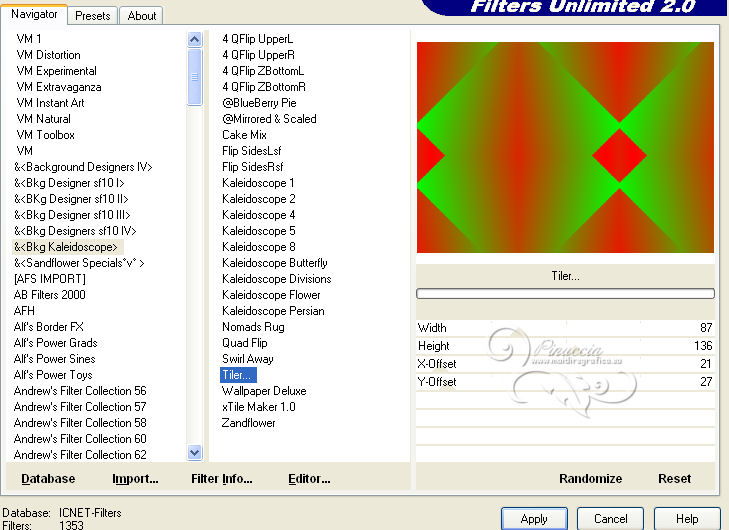The image size is (729, 530).
Task: Select the highlighted Tiler... filter
Action: point(238,375)
